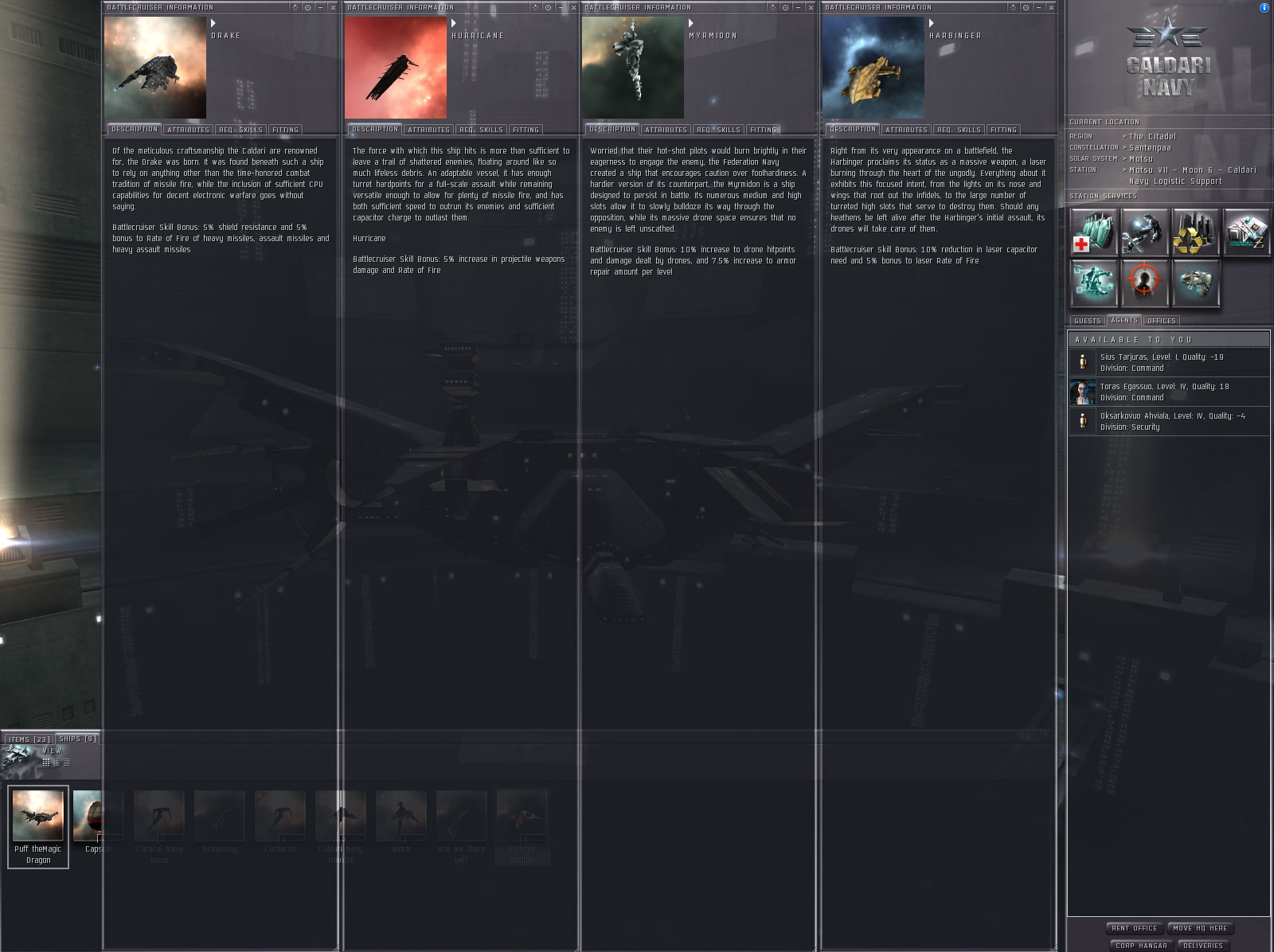This screenshot has width=1274, height=952.
Task: Open the Attributes tab in Harbinger window
Action: pos(906,130)
